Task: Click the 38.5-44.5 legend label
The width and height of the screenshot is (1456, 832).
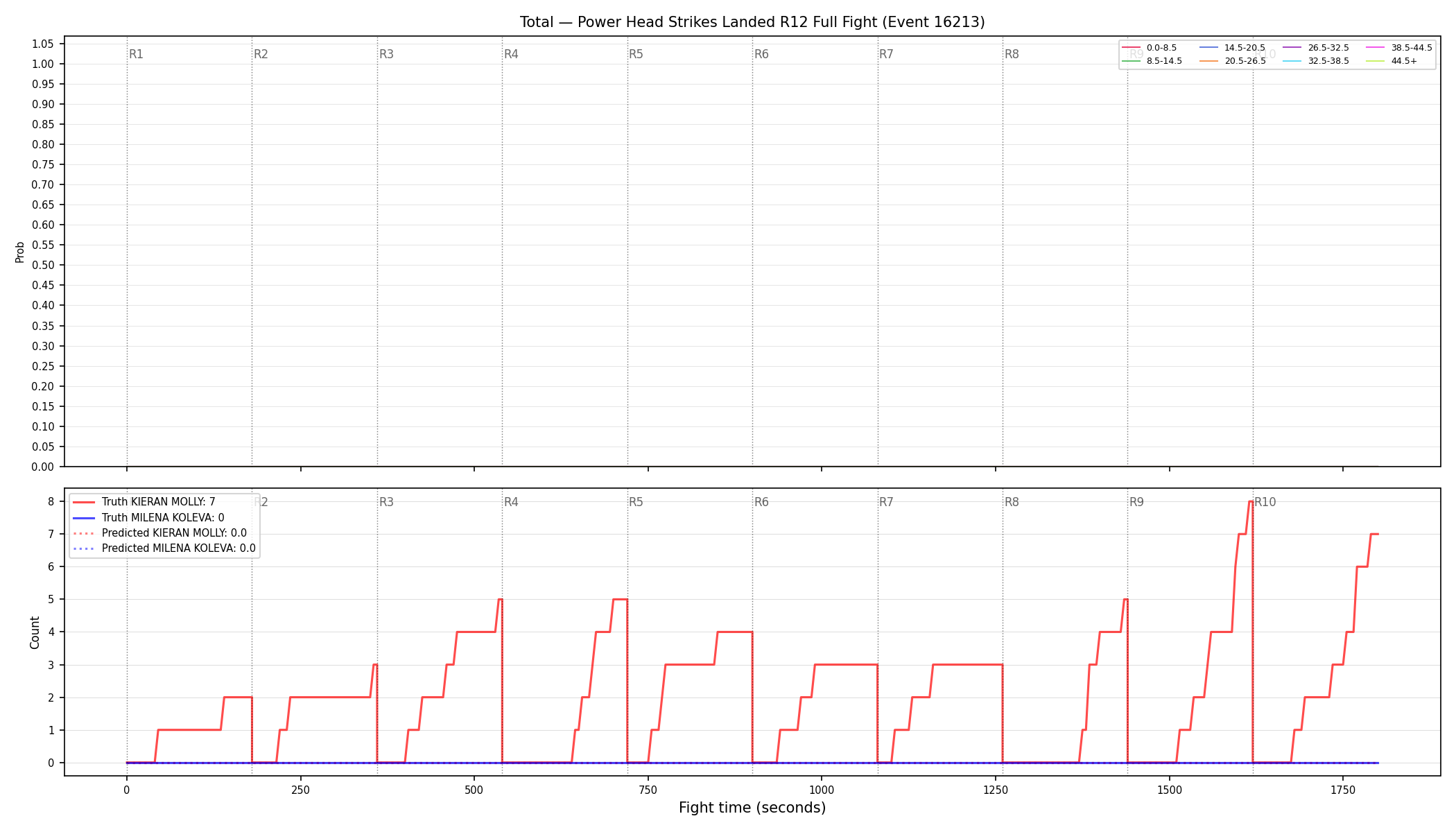Action: [1412, 48]
